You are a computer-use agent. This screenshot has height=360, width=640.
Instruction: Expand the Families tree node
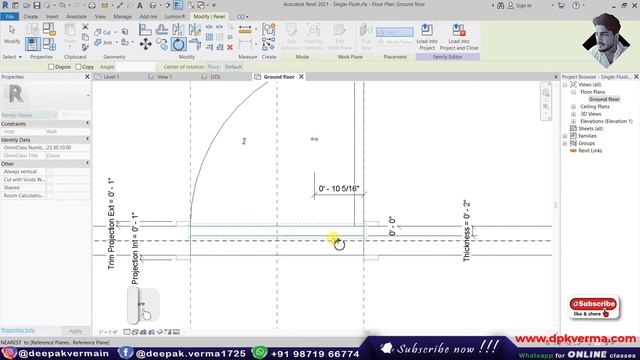565,136
